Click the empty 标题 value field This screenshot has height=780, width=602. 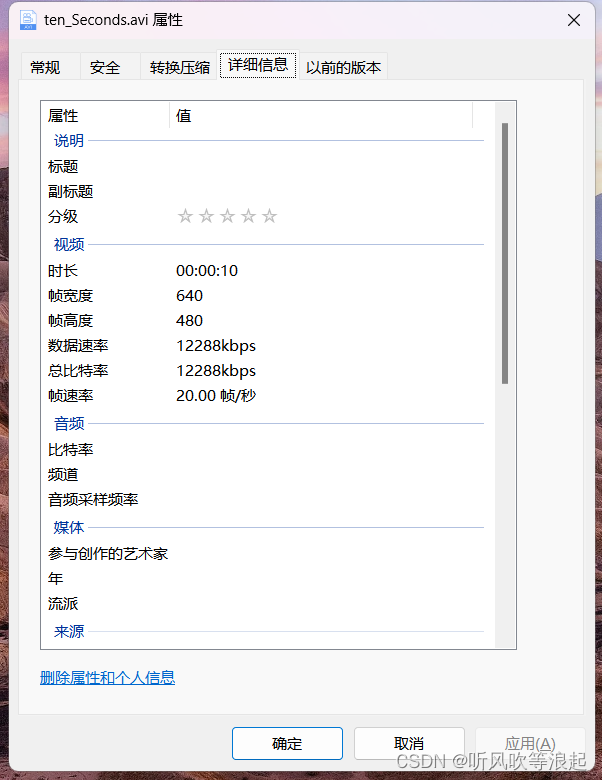click(328, 166)
